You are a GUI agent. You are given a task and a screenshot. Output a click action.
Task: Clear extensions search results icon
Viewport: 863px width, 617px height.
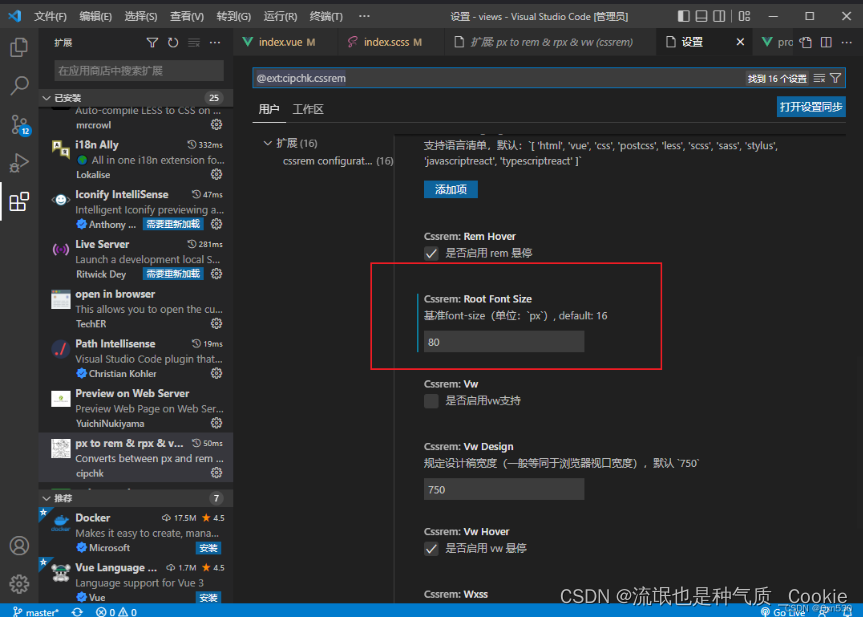coord(194,42)
